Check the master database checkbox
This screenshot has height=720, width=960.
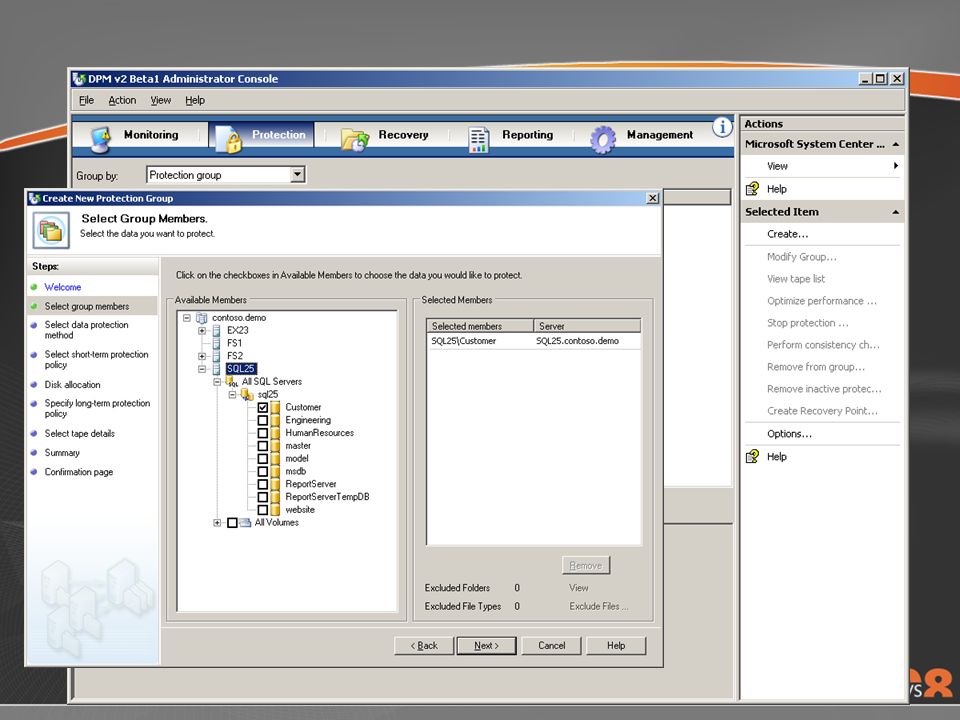(263, 446)
